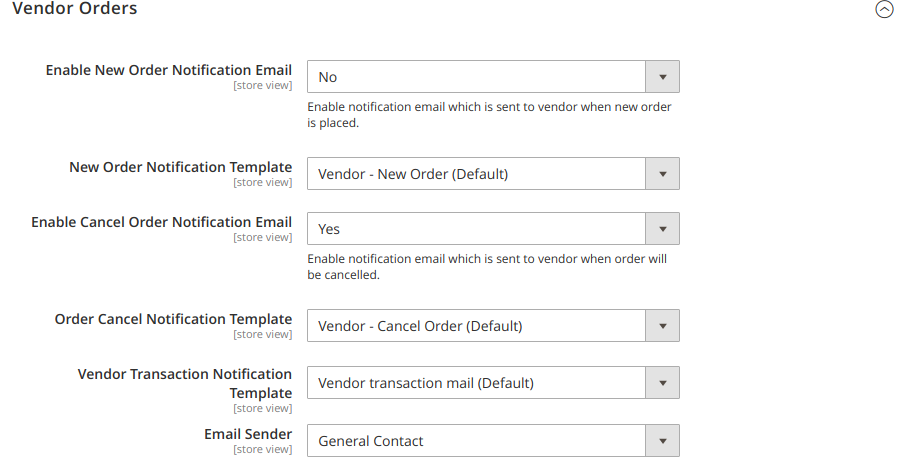Click arrow of Enable Cancel Order Notification dropdown
The image size is (917, 474).
(661, 229)
